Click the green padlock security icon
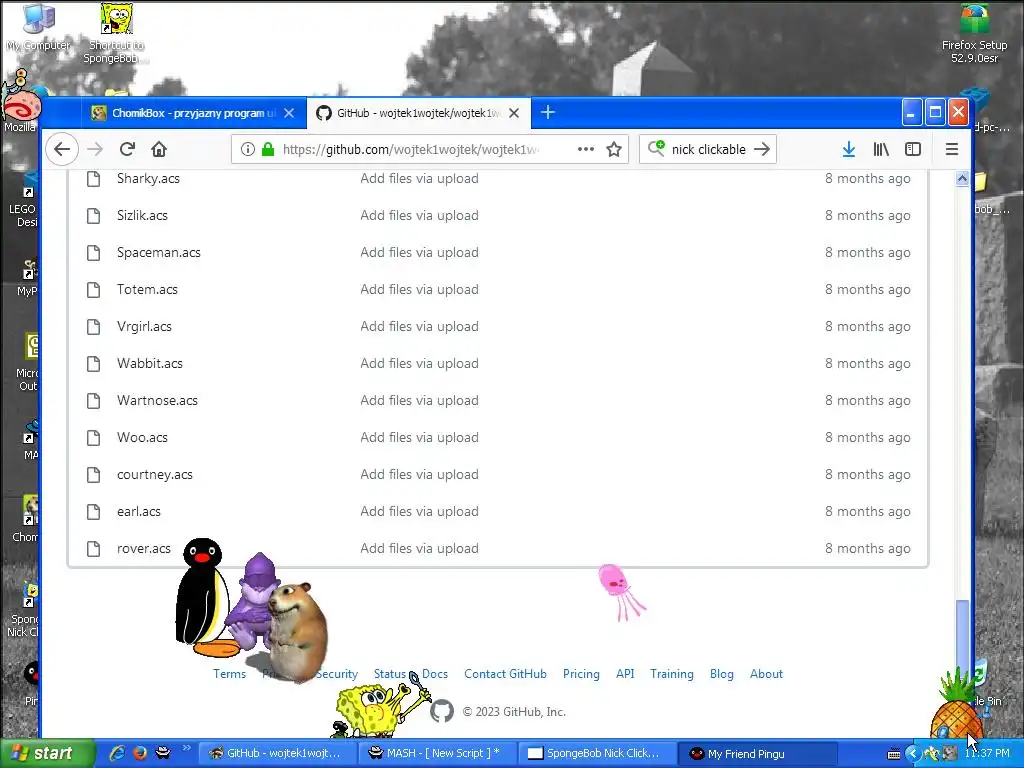 268,150
